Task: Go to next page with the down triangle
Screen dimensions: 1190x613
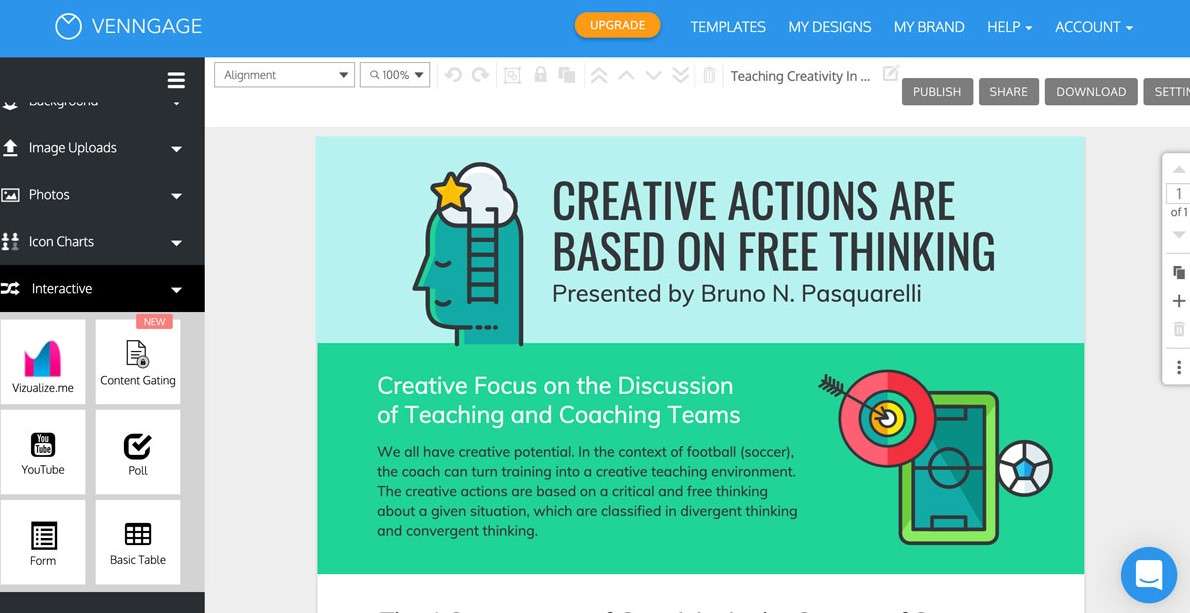Action: click(x=1179, y=235)
